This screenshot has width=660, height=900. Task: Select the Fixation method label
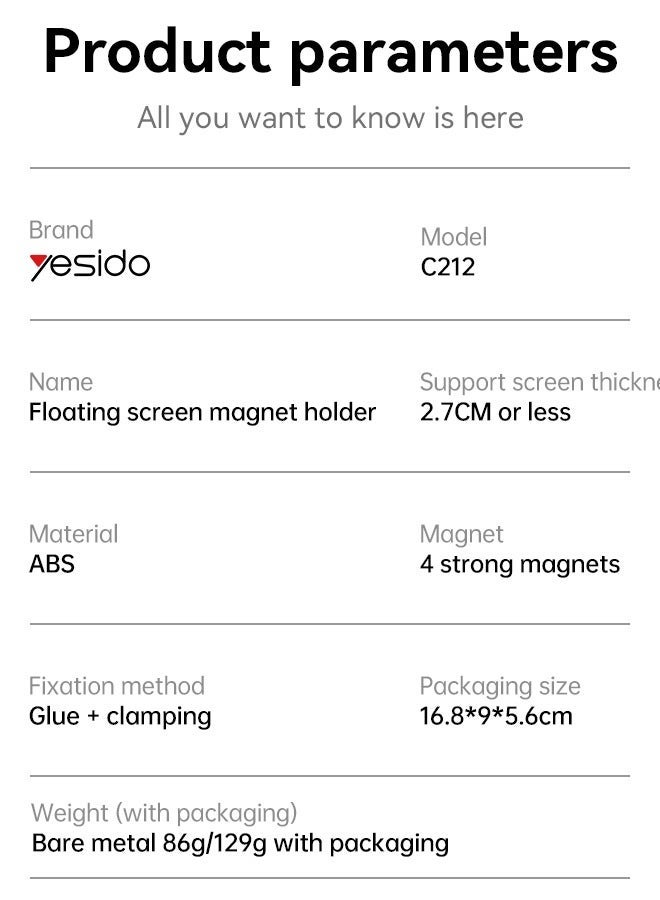click(x=116, y=686)
